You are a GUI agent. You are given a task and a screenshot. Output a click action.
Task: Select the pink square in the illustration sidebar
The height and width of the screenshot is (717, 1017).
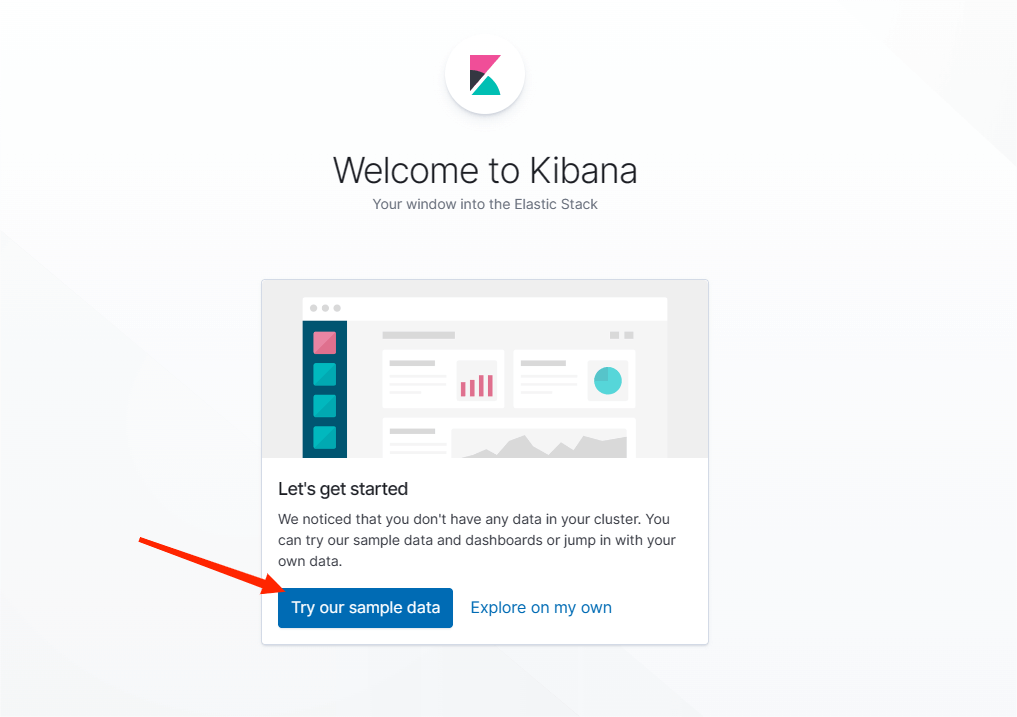pyautogui.click(x=324, y=343)
